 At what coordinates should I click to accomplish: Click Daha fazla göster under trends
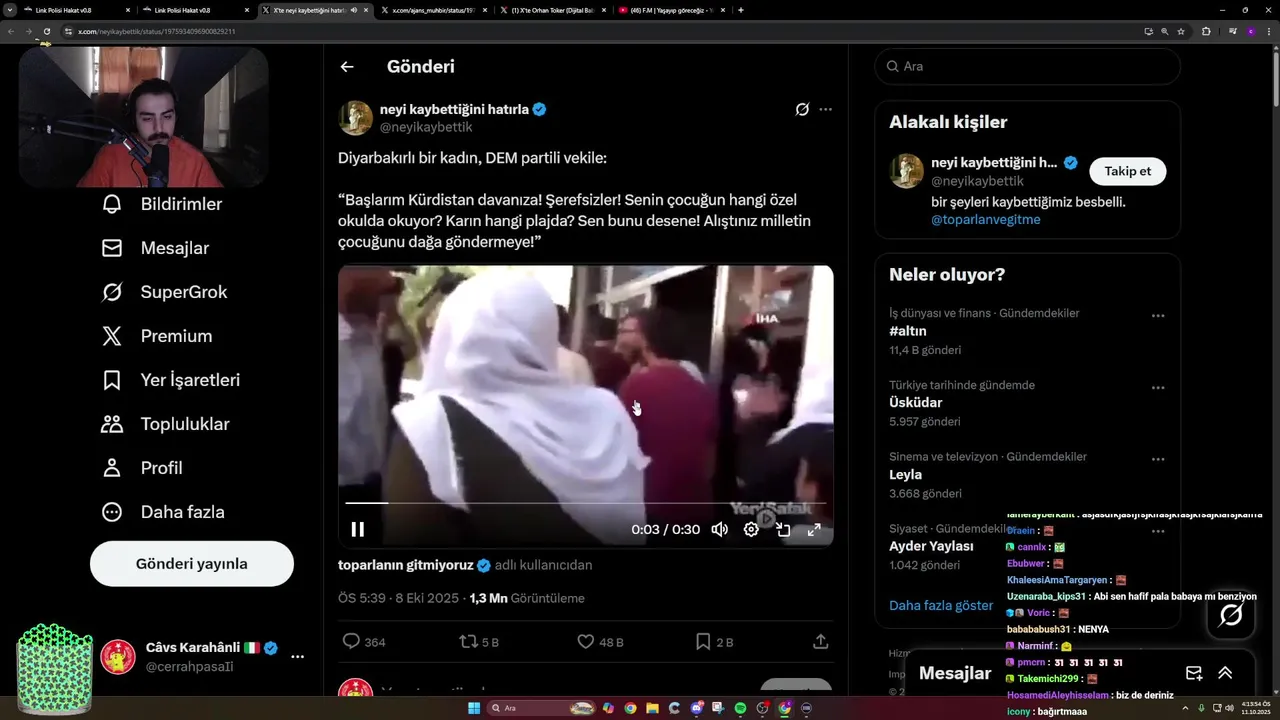click(x=941, y=605)
